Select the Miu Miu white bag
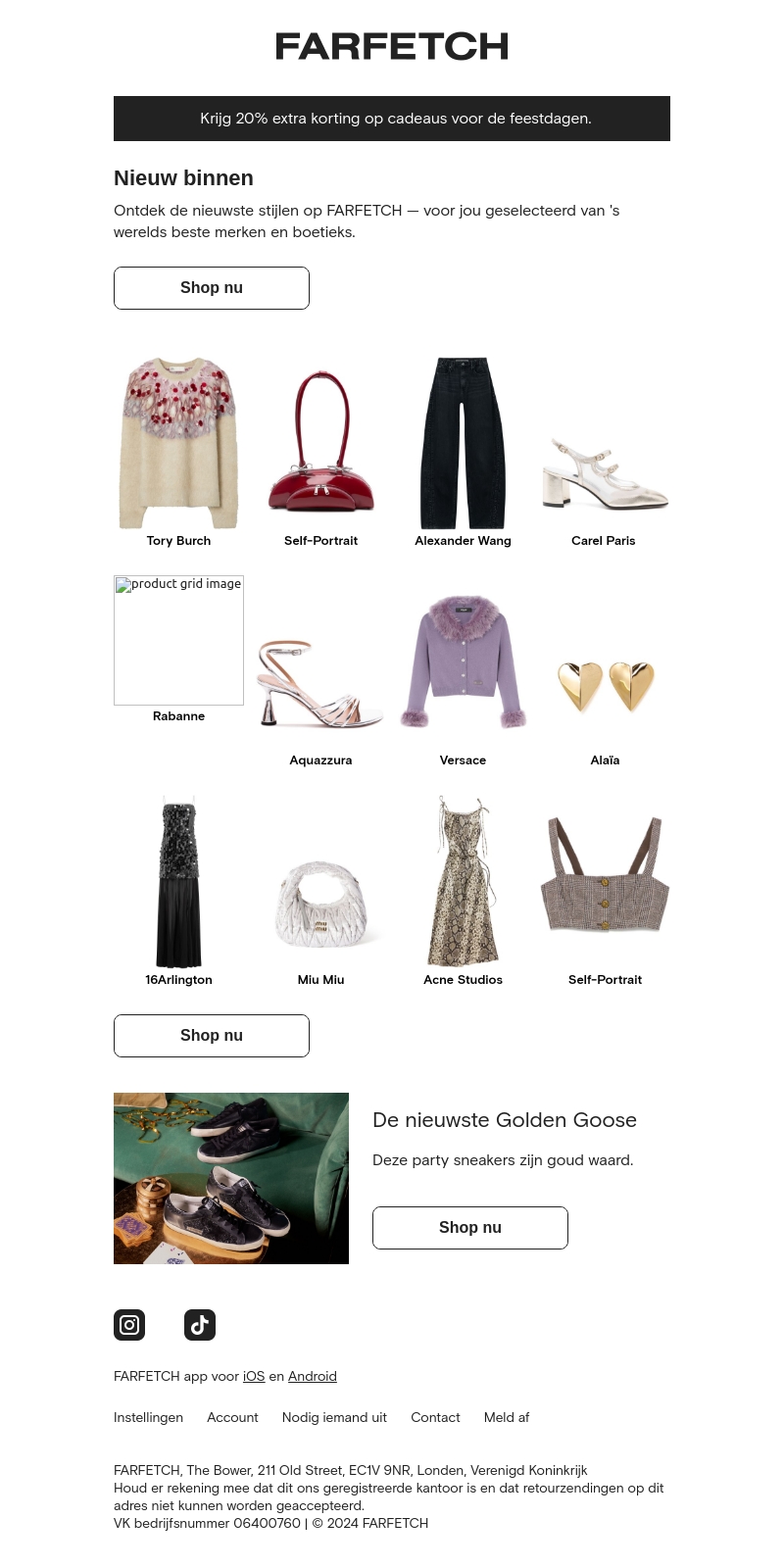This screenshot has width=784, height=1568. [321, 905]
